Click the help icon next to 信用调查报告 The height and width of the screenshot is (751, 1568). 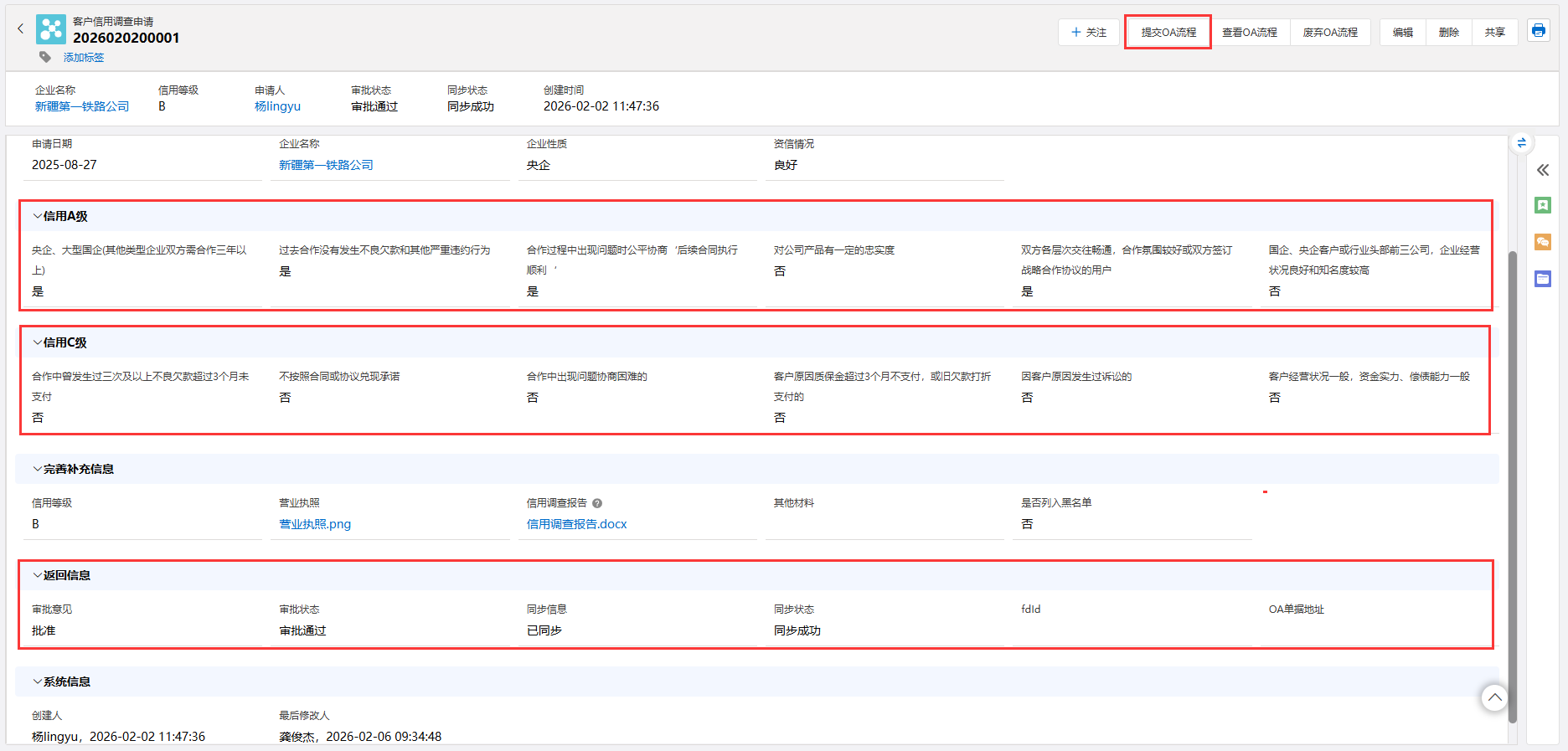pos(597,503)
